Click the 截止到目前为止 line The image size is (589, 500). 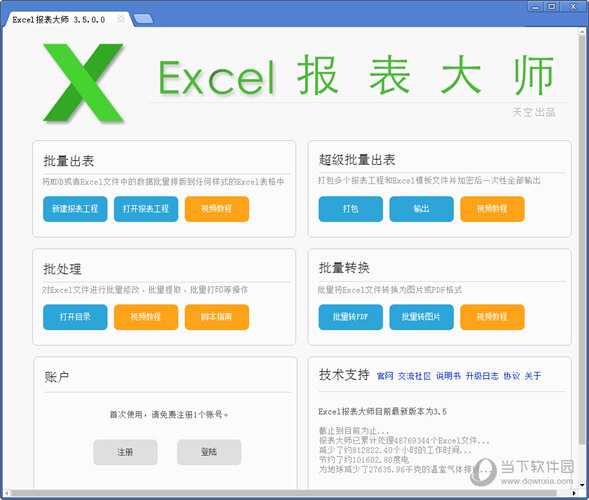point(354,431)
